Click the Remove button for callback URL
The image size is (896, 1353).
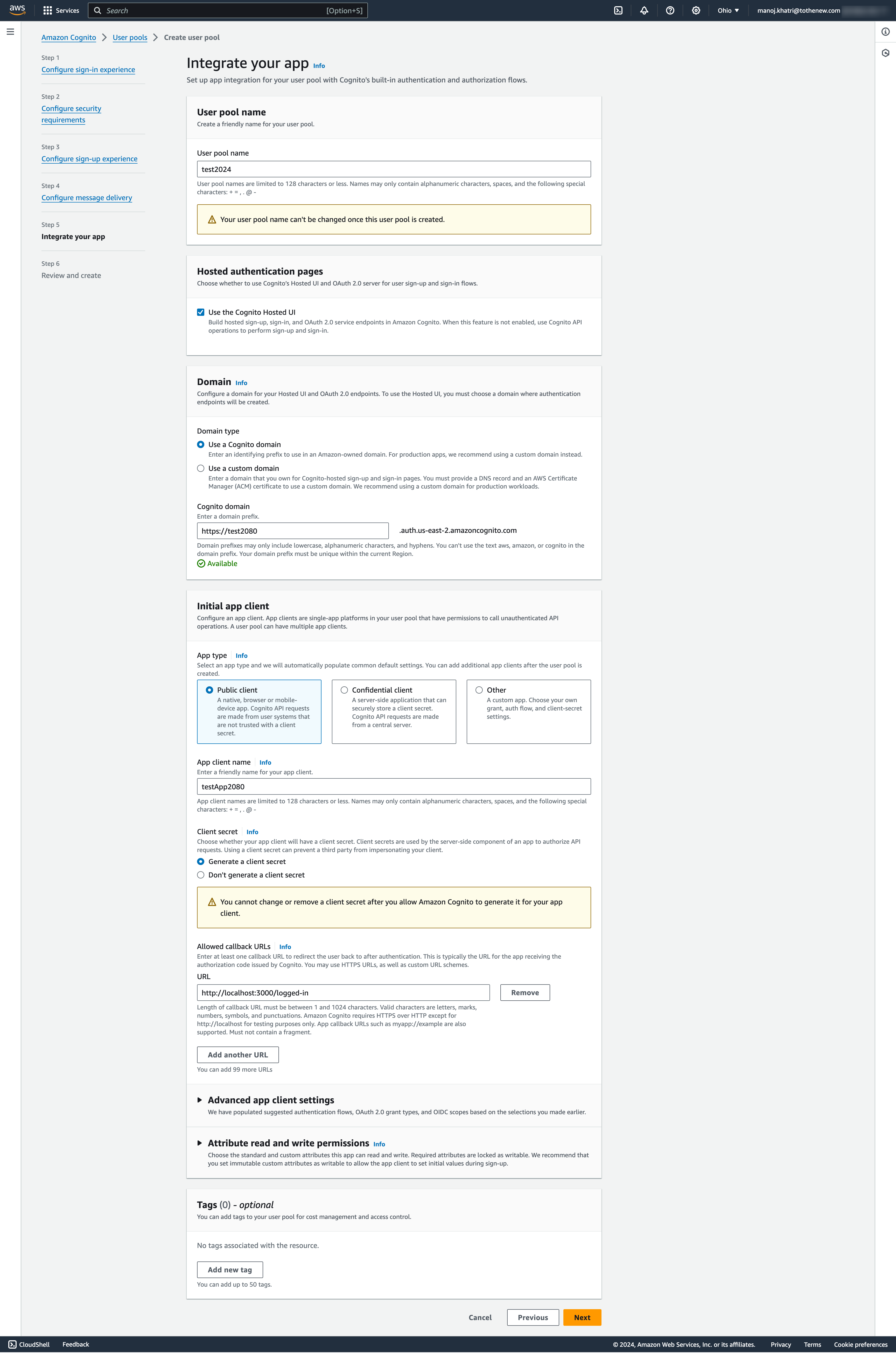tap(524, 992)
